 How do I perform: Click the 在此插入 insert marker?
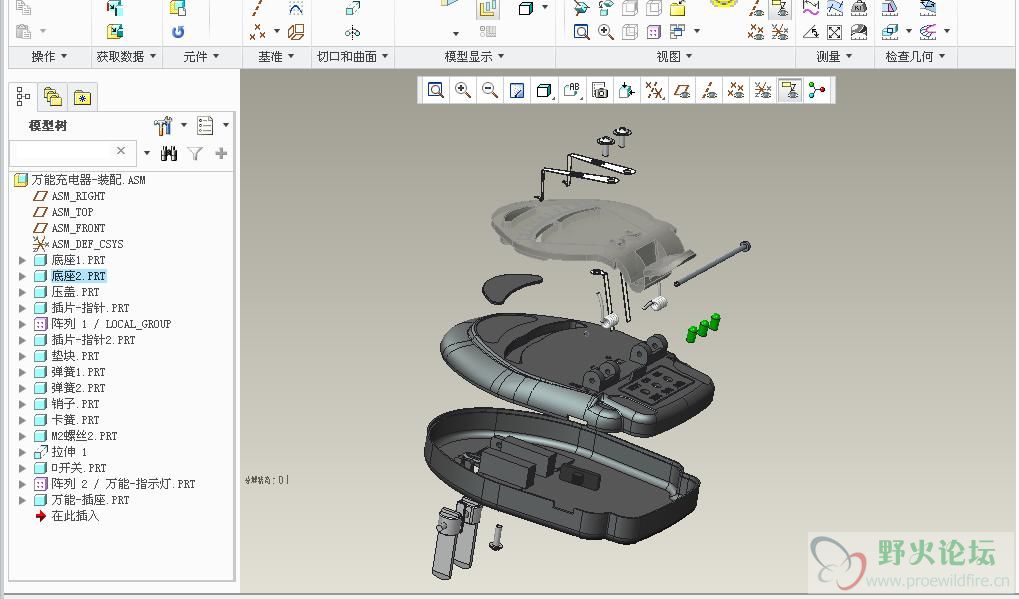coord(75,516)
